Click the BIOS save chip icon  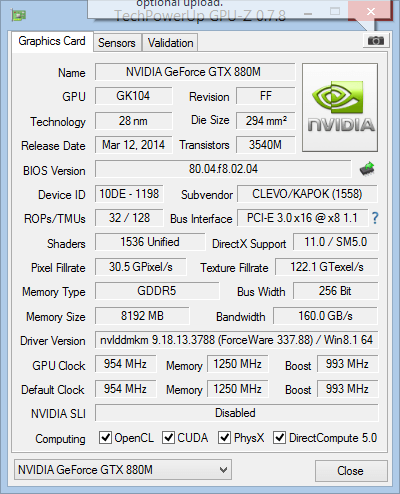click(367, 169)
